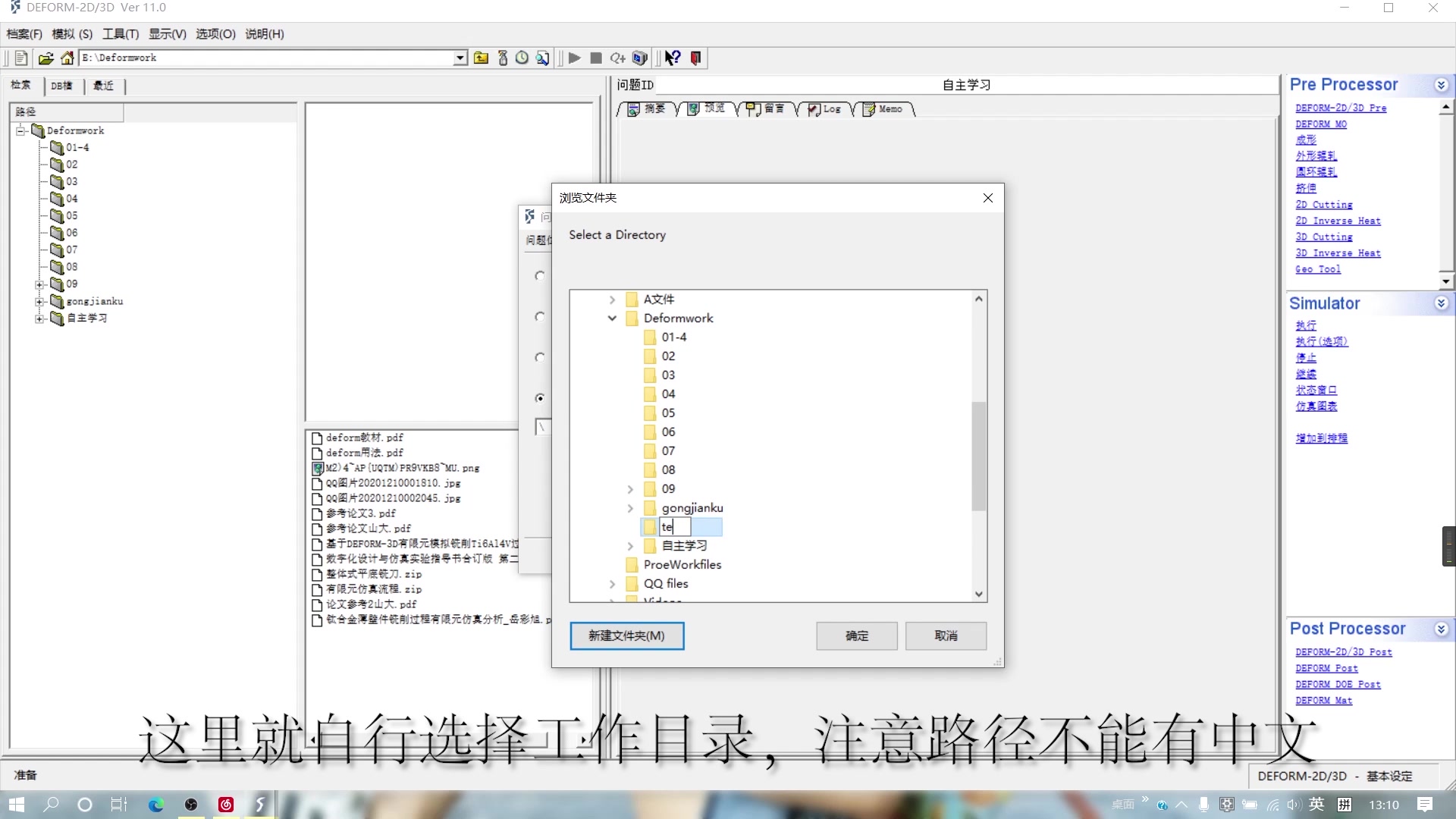
Task: Click the stop simulation square icon
Action: click(x=596, y=58)
